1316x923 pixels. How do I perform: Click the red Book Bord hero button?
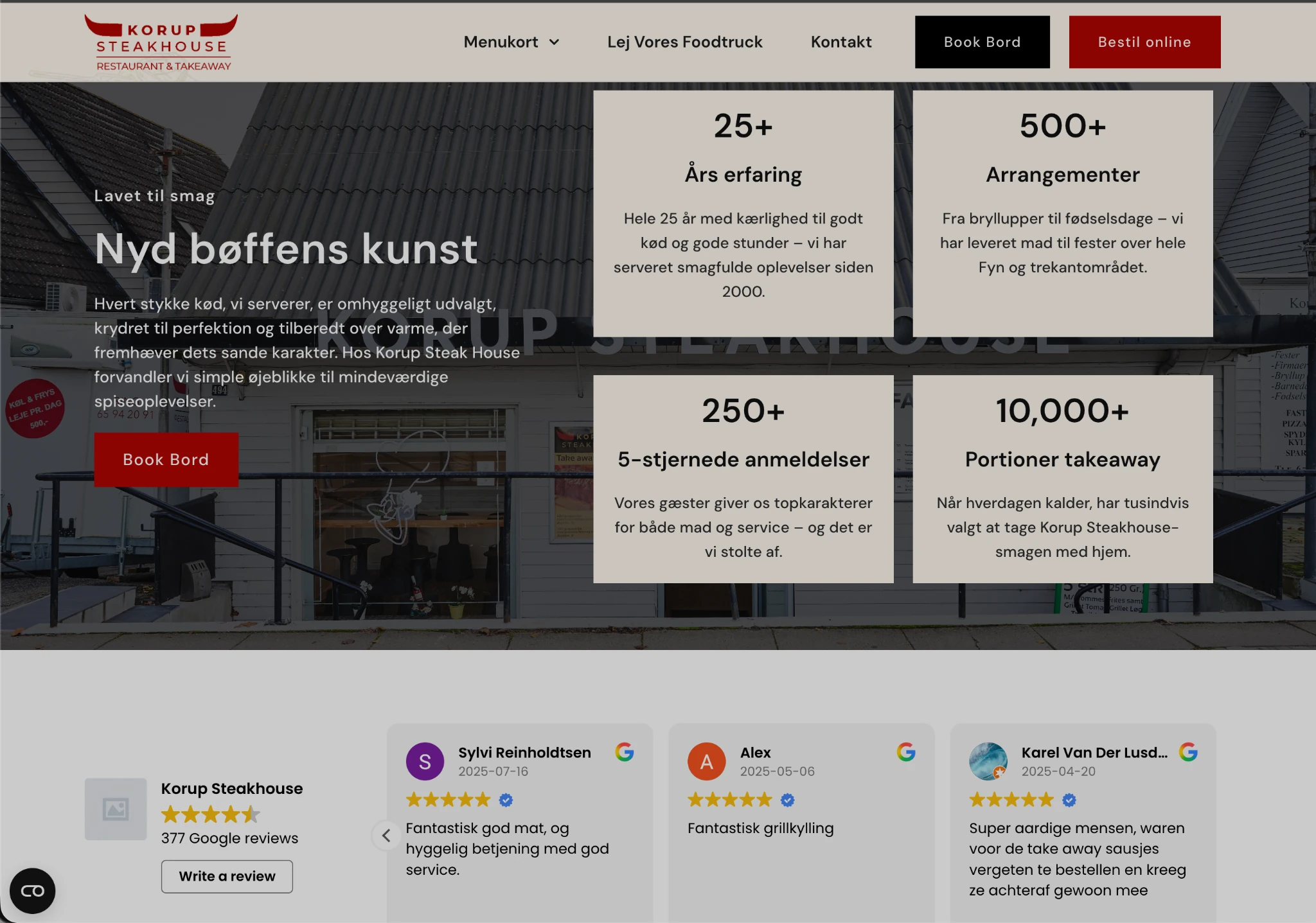[x=166, y=459]
